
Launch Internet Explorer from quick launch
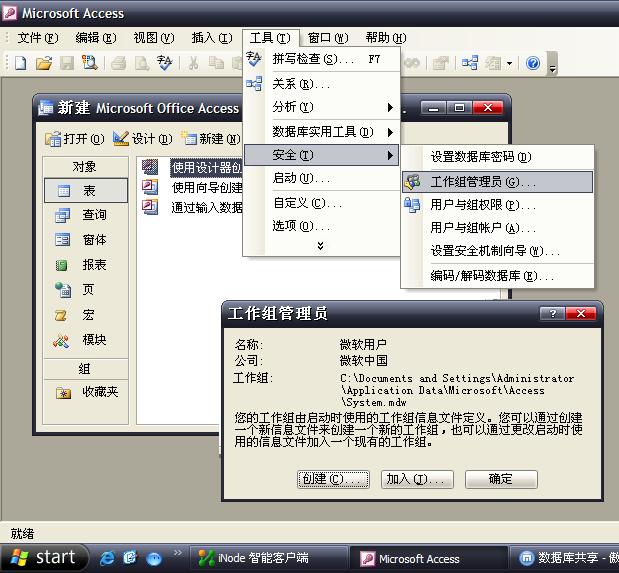107,558
